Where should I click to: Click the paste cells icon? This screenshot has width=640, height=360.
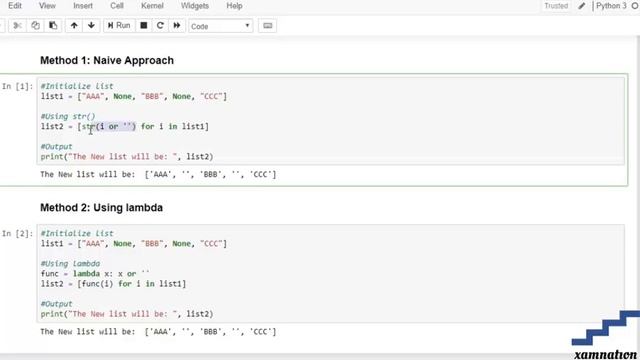(x=53, y=26)
